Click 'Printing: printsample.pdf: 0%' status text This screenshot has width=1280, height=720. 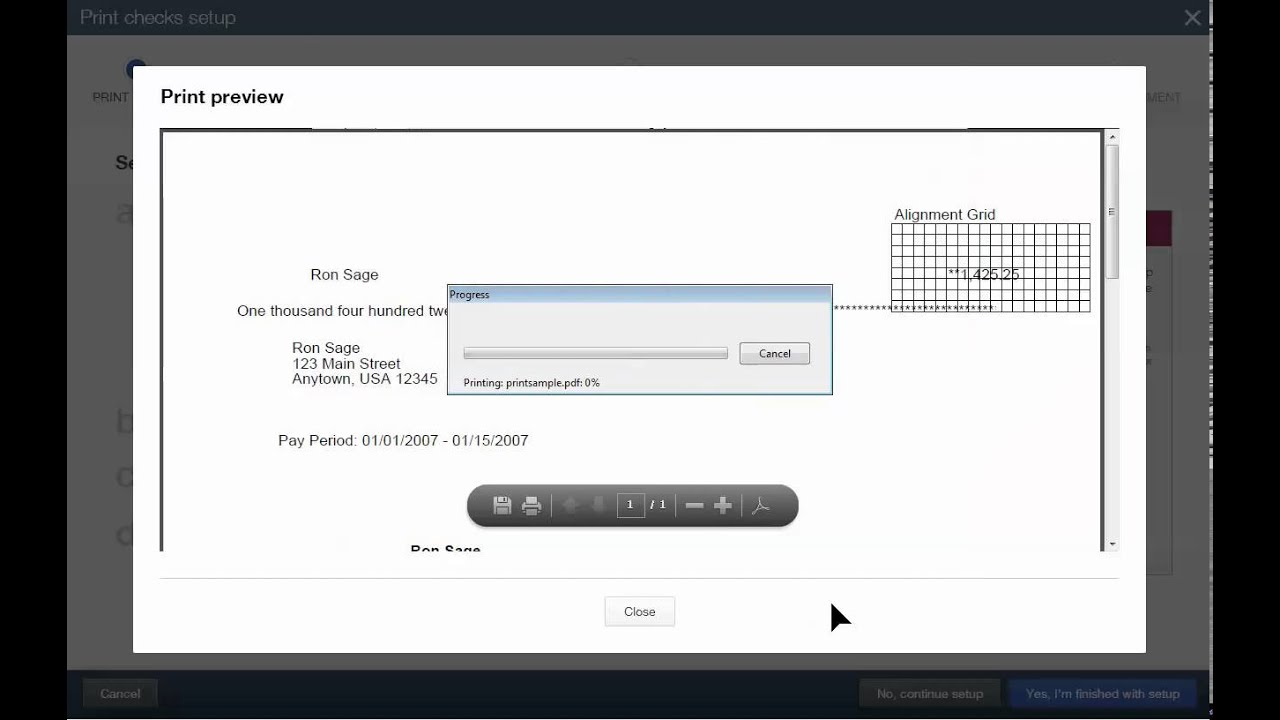point(532,383)
